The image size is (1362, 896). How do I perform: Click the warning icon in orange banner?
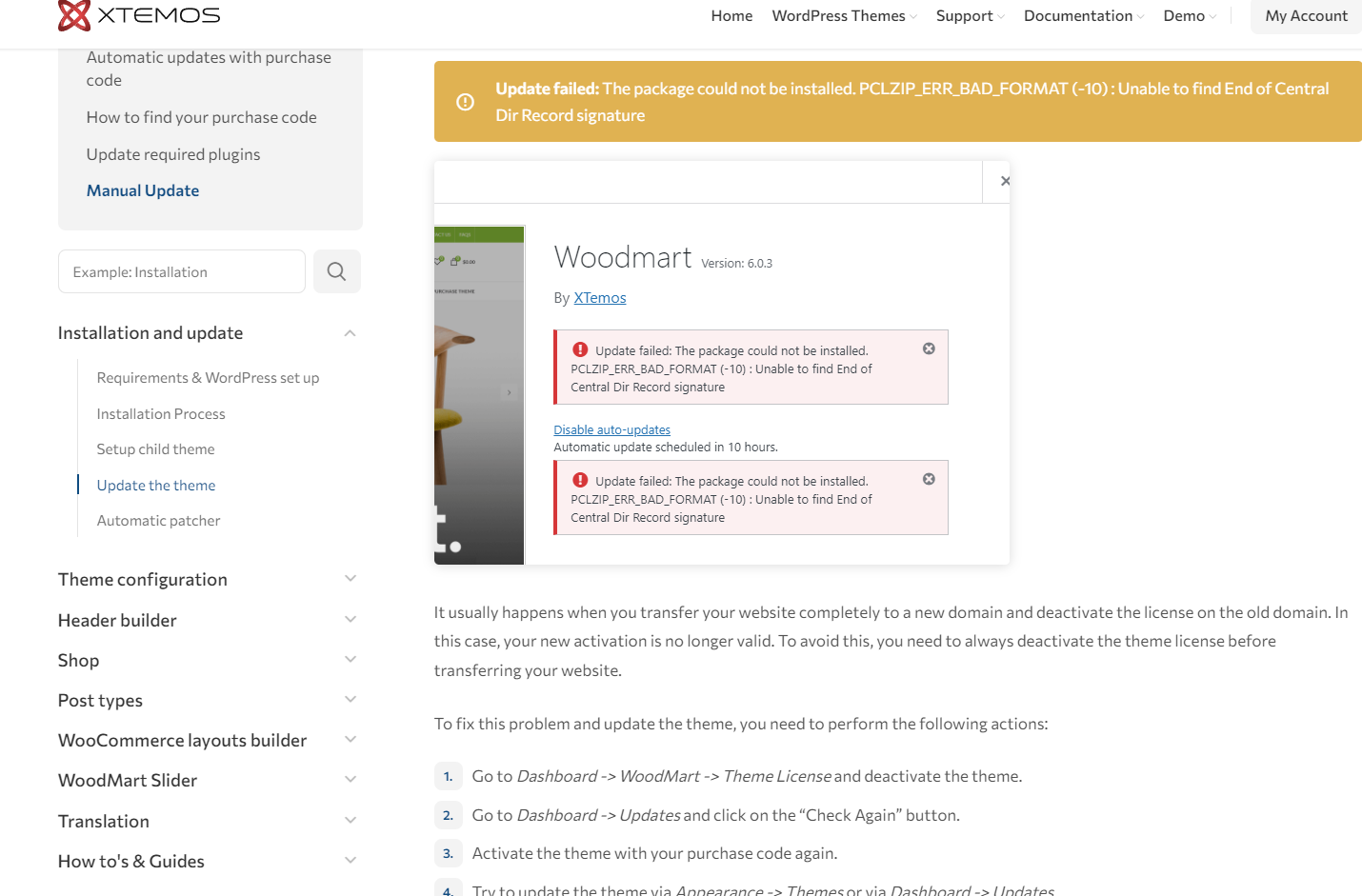tap(465, 102)
